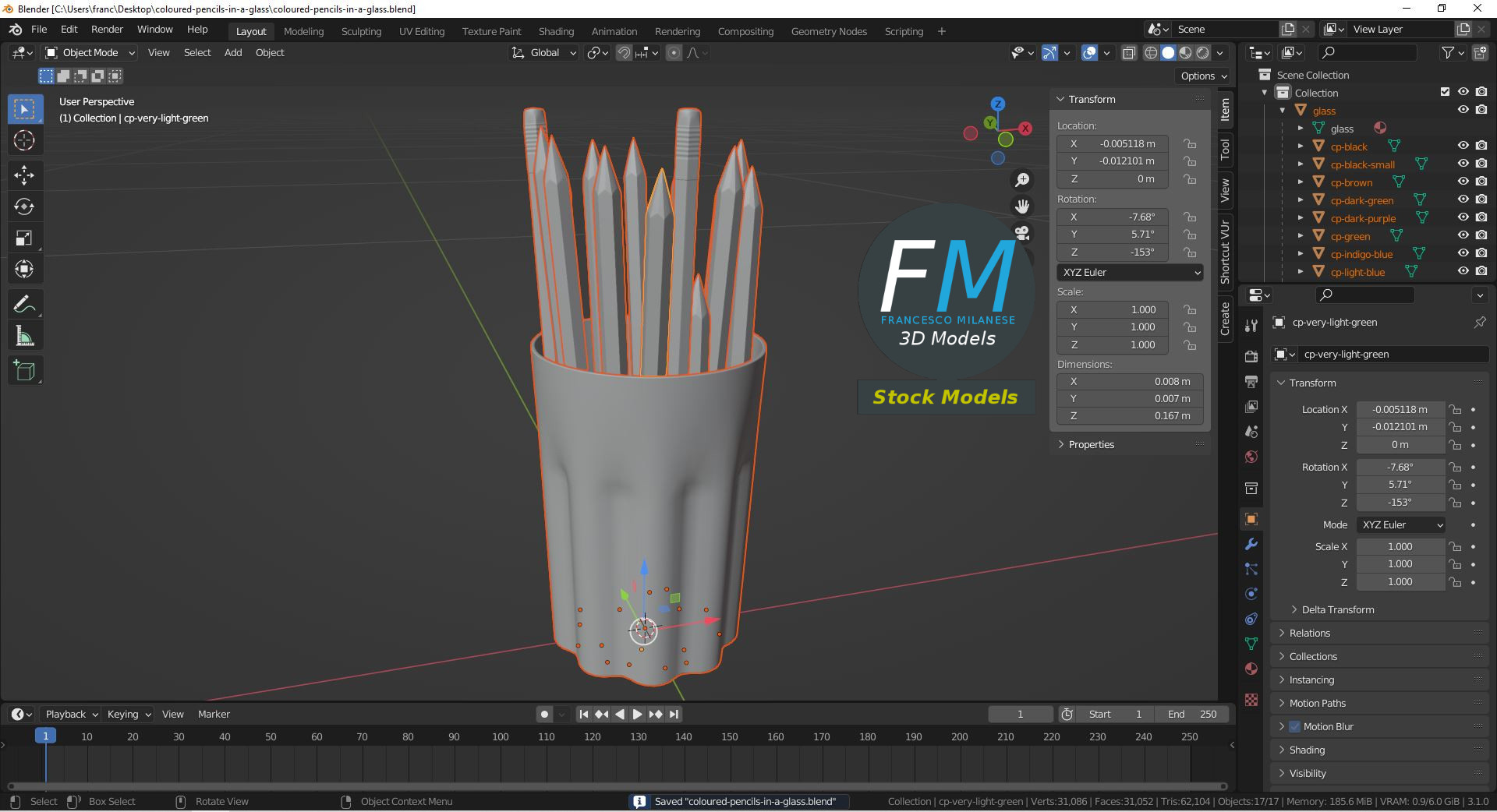
Task: Click the Zoom view magnifier icon
Action: click(1021, 180)
